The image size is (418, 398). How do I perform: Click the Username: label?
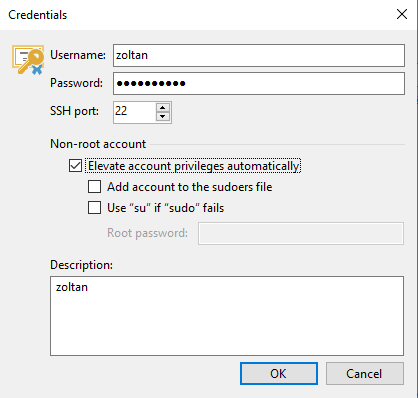click(x=78, y=55)
